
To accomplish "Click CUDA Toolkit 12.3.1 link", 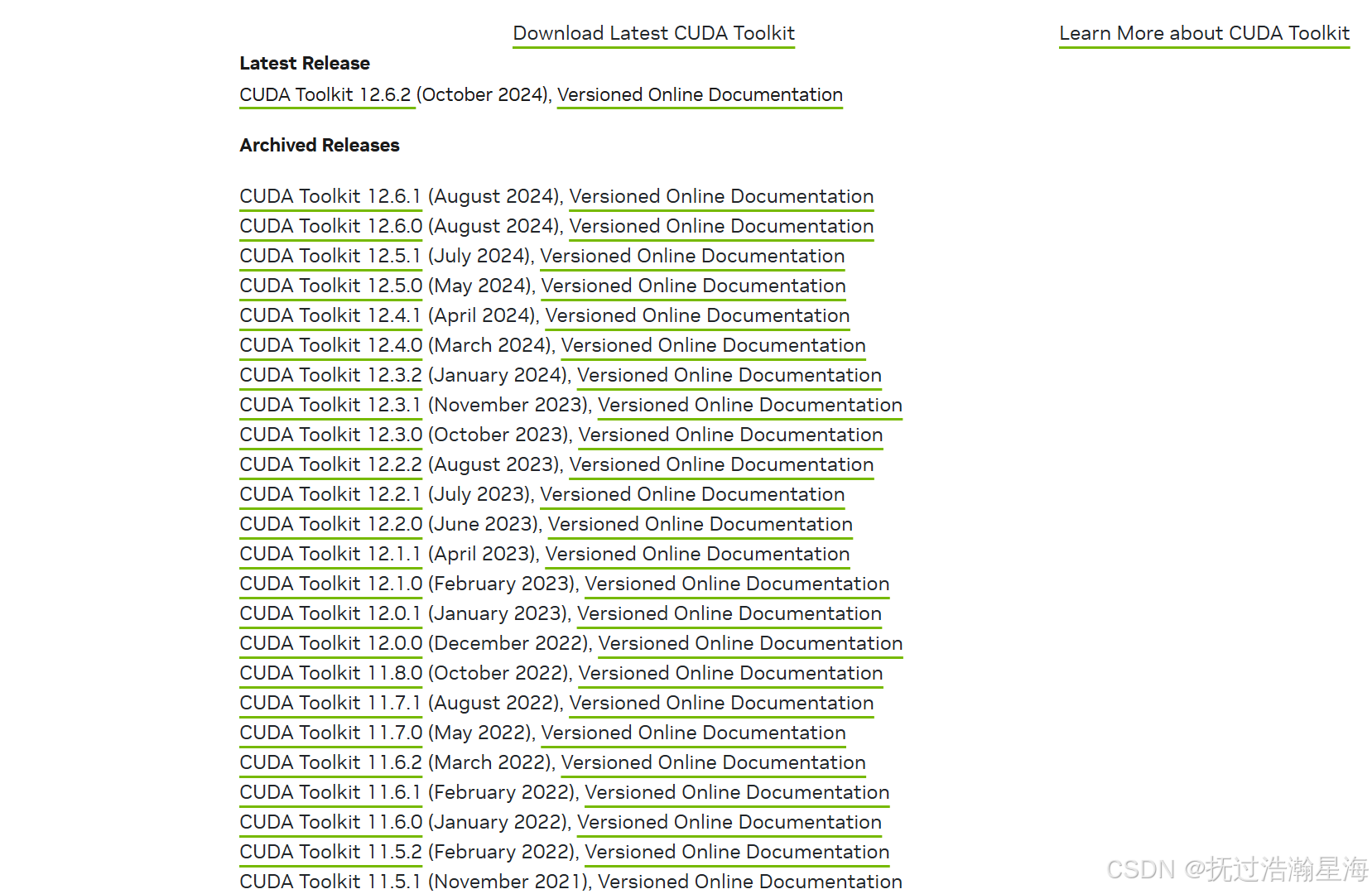I will click(330, 405).
